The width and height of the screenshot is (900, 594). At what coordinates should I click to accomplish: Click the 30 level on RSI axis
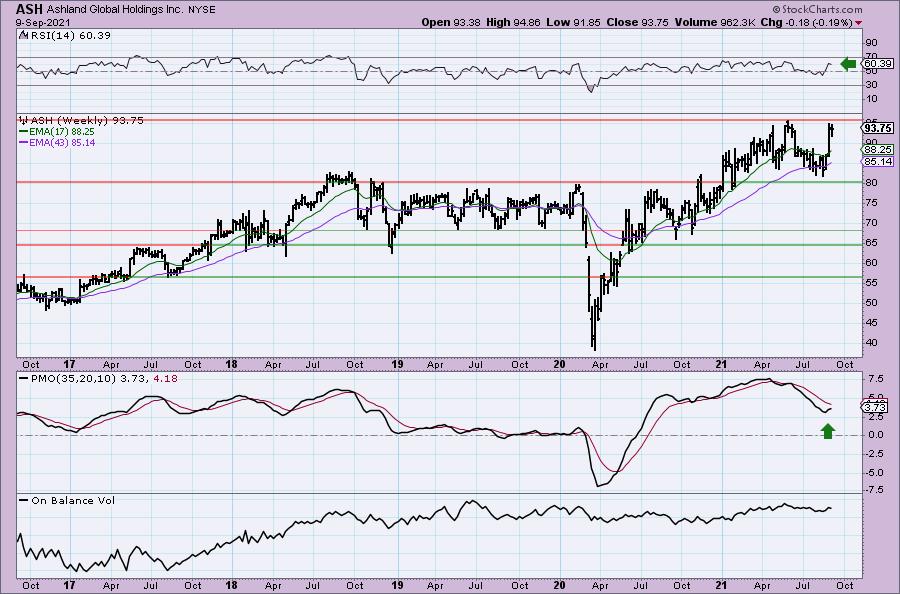click(x=871, y=85)
